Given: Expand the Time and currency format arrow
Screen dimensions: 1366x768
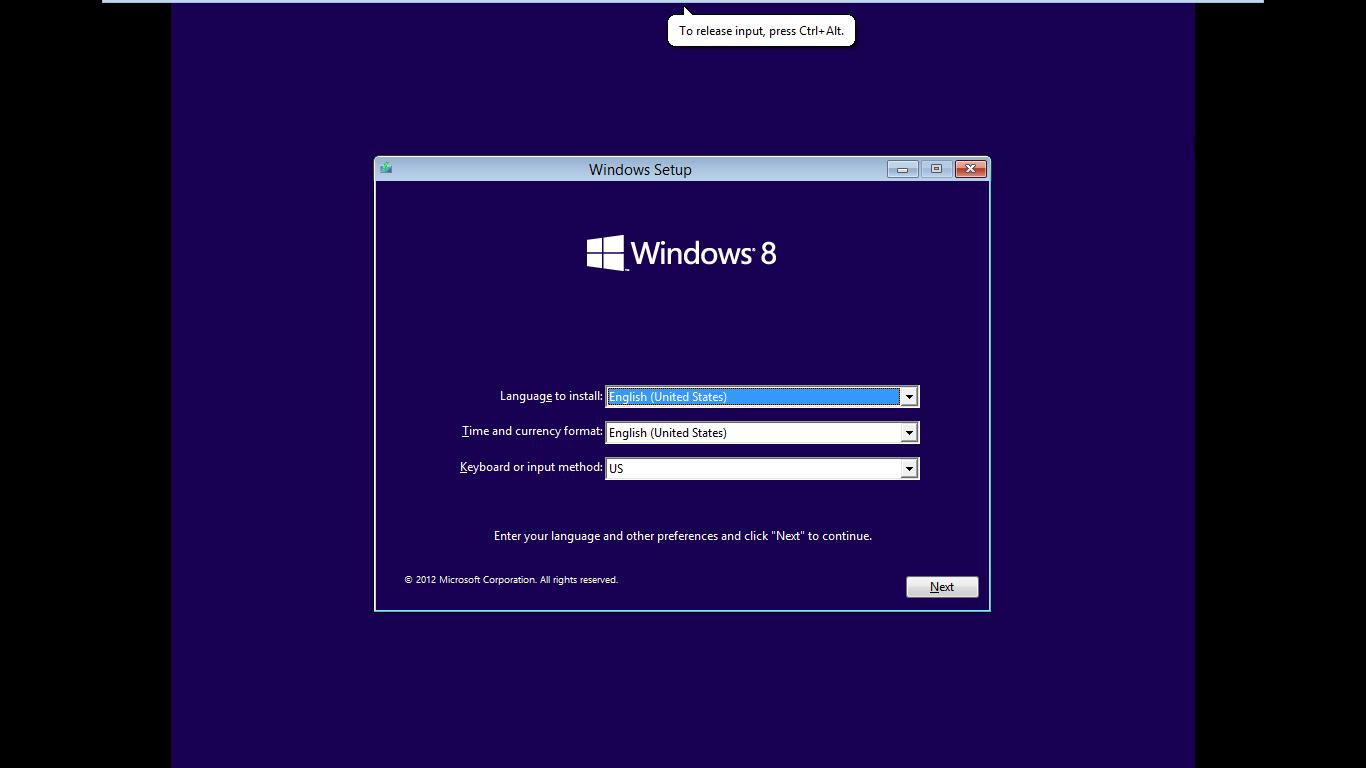Looking at the screenshot, I should (x=909, y=433).
